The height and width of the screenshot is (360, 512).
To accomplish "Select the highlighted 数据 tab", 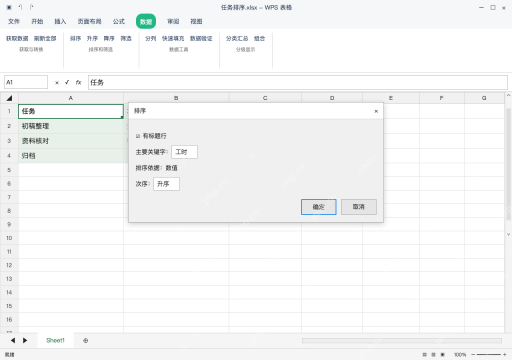I will point(146,22).
